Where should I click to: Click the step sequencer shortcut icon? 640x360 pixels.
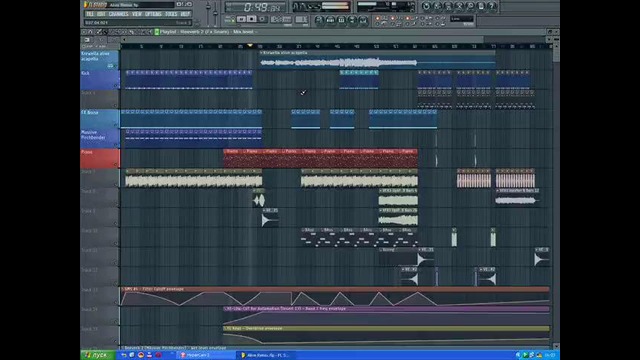[330, 20]
